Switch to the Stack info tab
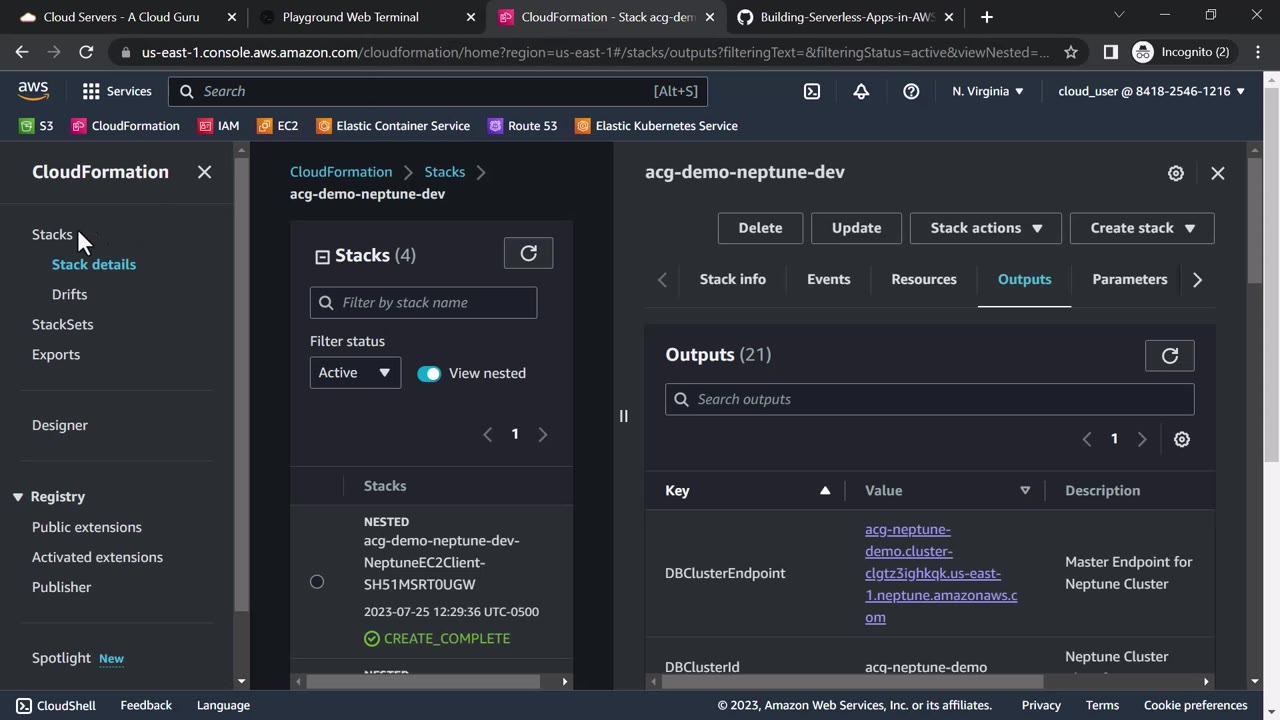1280x720 pixels. click(x=733, y=280)
